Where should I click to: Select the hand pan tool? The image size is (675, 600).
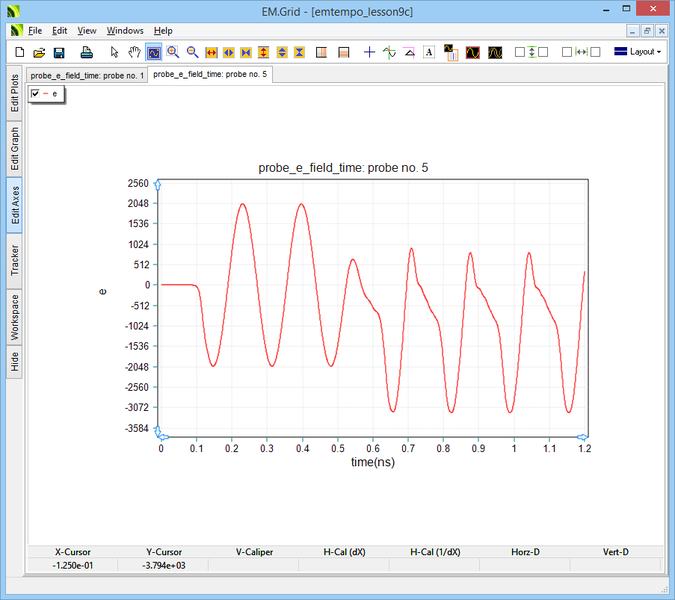[x=135, y=52]
